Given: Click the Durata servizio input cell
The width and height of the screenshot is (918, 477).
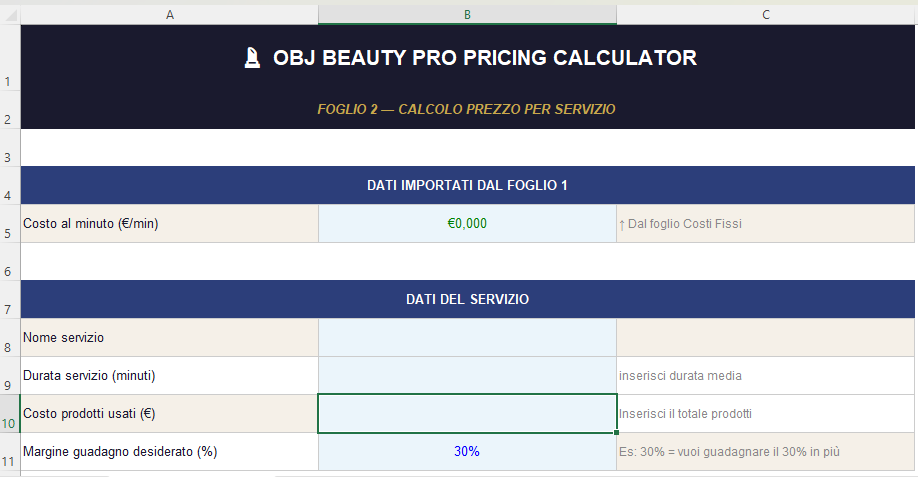Looking at the screenshot, I should (x=467, y=376).
